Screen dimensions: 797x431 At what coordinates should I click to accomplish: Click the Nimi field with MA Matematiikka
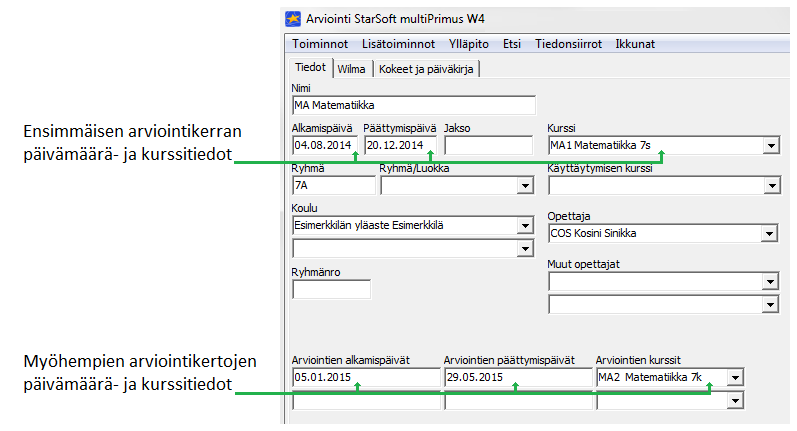click(x=414, y=105)
